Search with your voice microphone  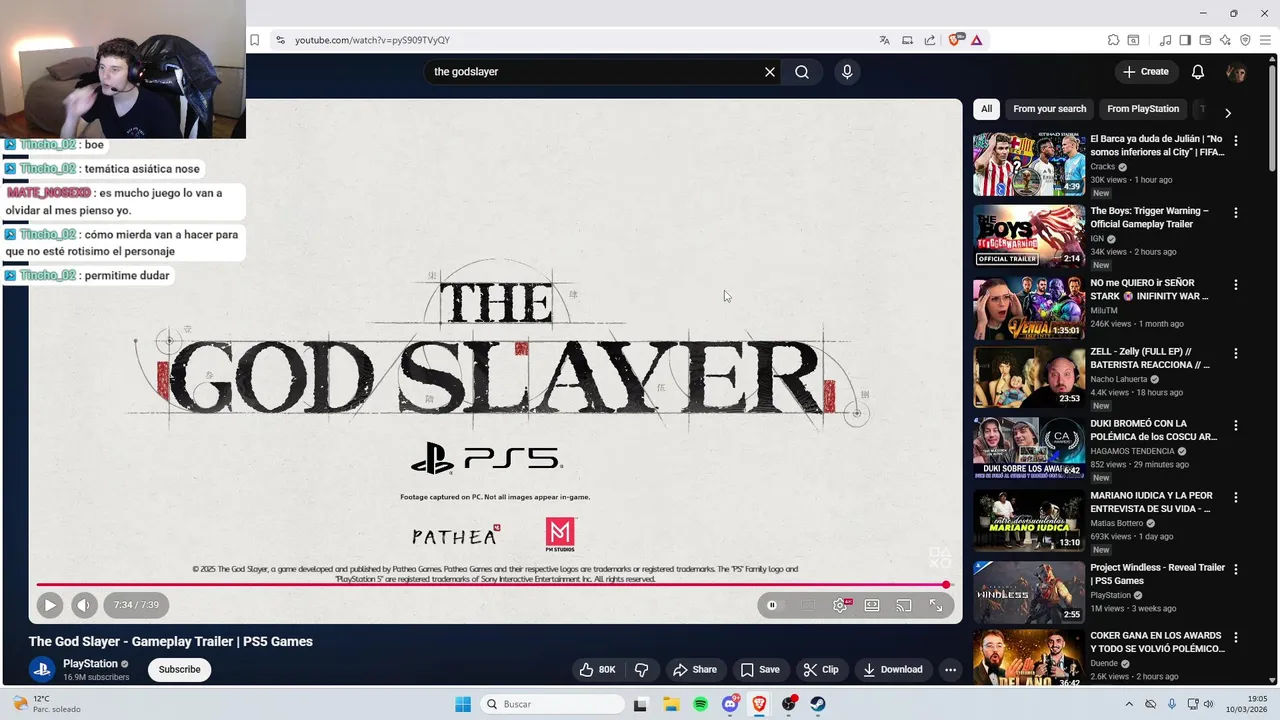pos(847,72)
